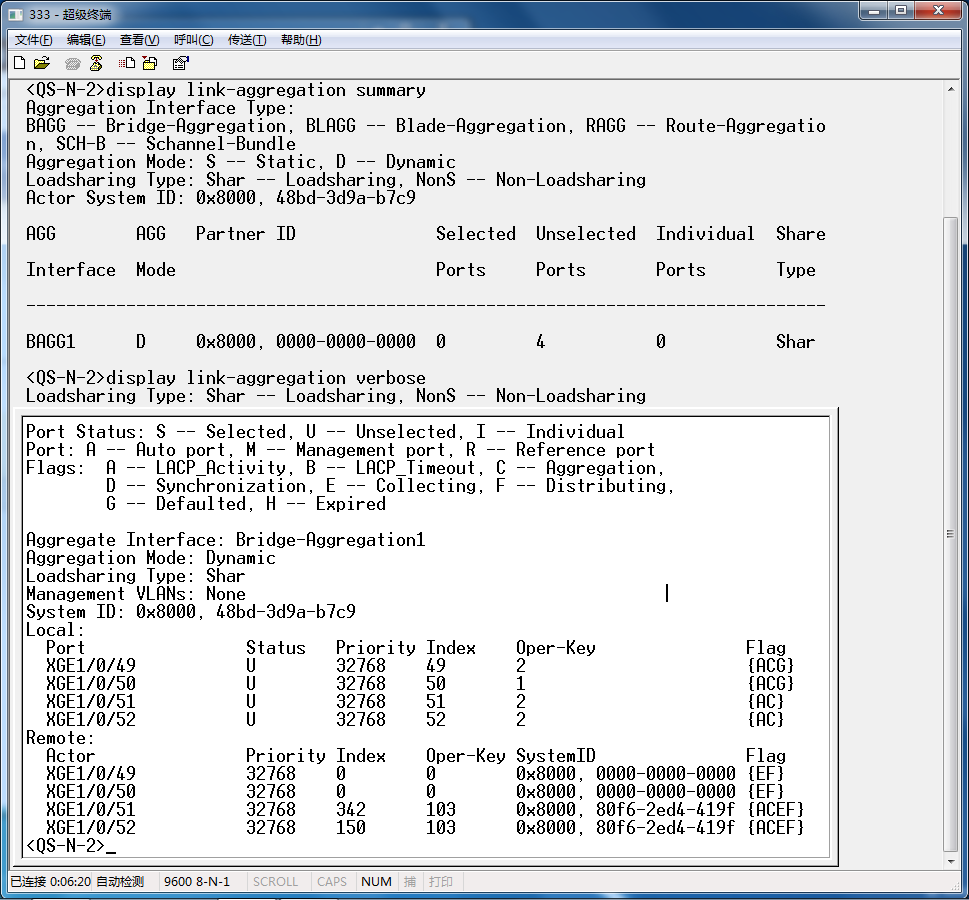Image resolution: width=969 pixels, height=900 pixels.
Task: Click the Receive file toolbar icon
Action: (x=150, y=63)
